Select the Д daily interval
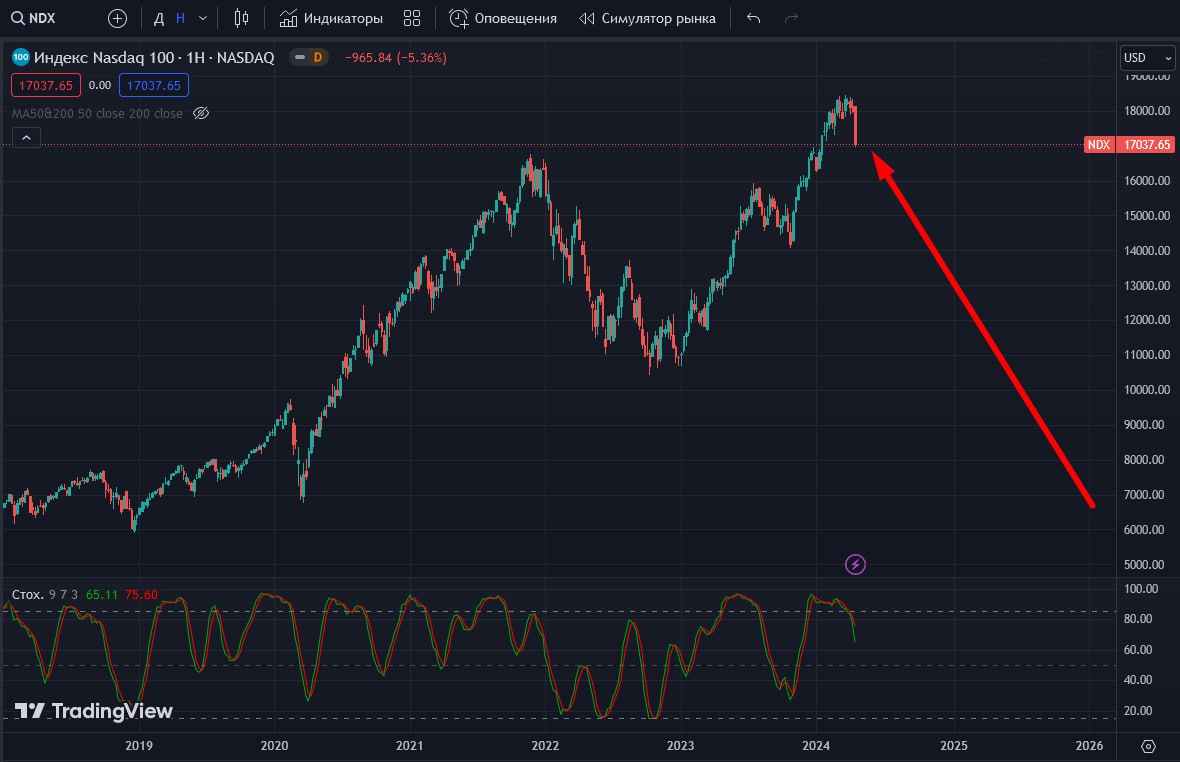The height and width of the screenshot is (762, 1180). (x=159, y=18)
